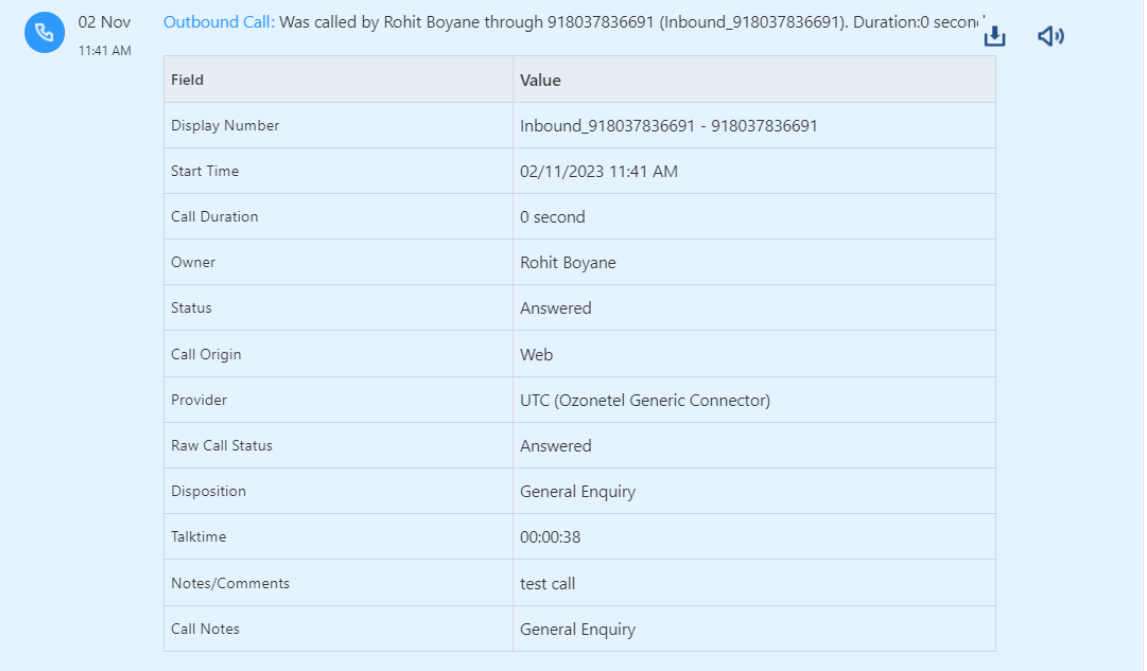Click the Call Origin Web value
1147x671 pixels.
[x=536, y=354]
